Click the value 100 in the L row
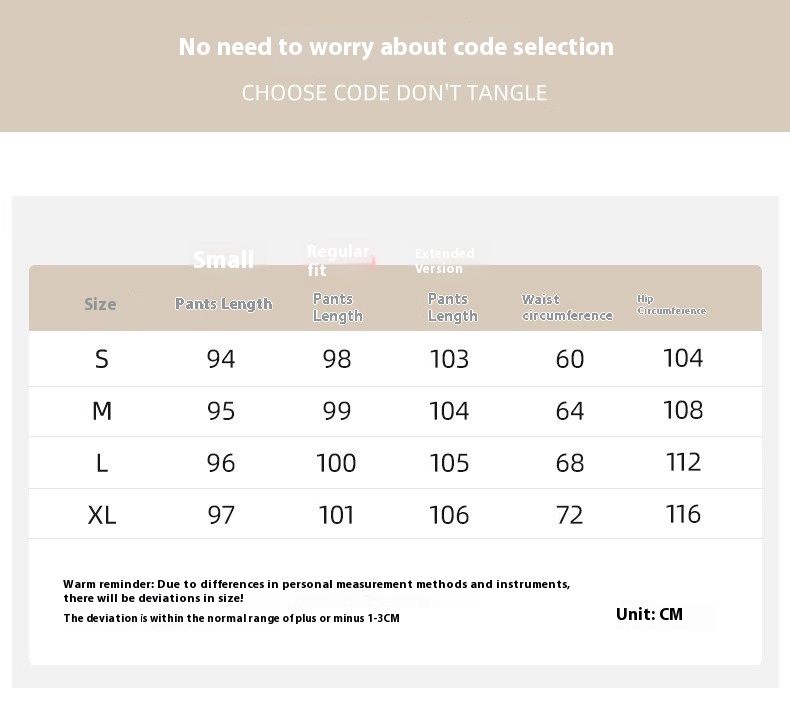Screen dimensions: 790x728 coord(336,463)
